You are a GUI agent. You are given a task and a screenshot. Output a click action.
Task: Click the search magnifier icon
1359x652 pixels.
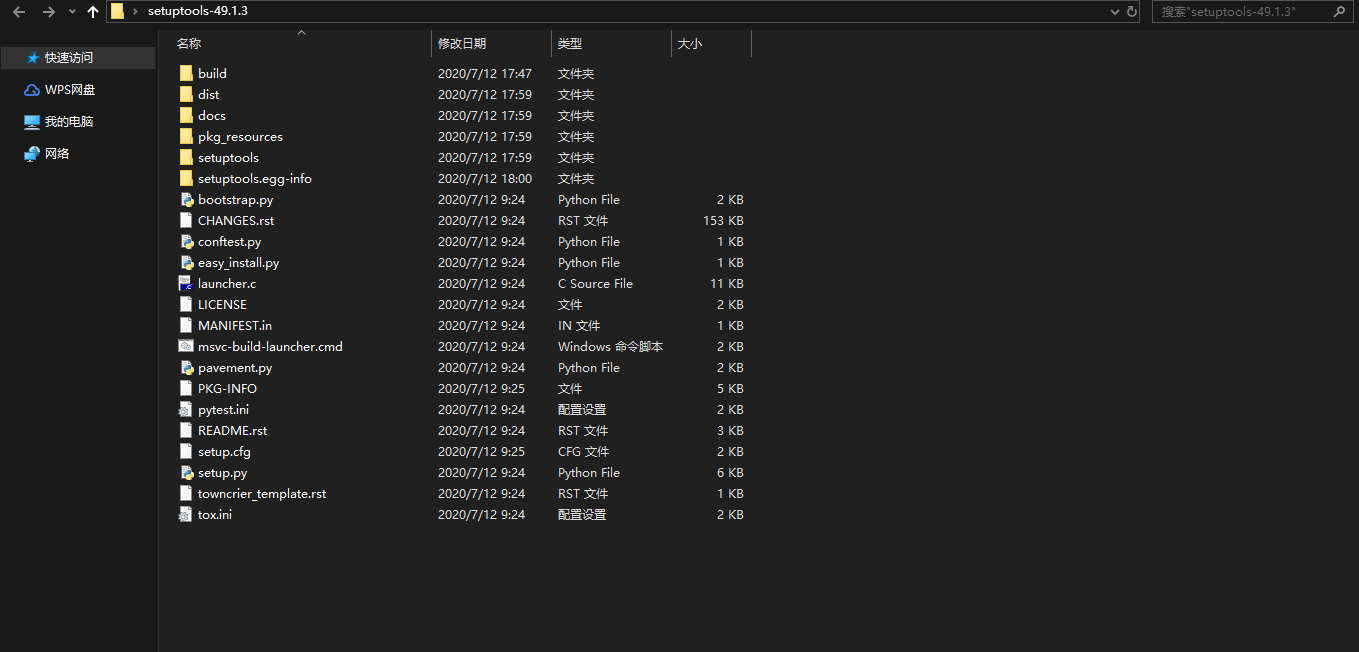(x=1340, y=12)
